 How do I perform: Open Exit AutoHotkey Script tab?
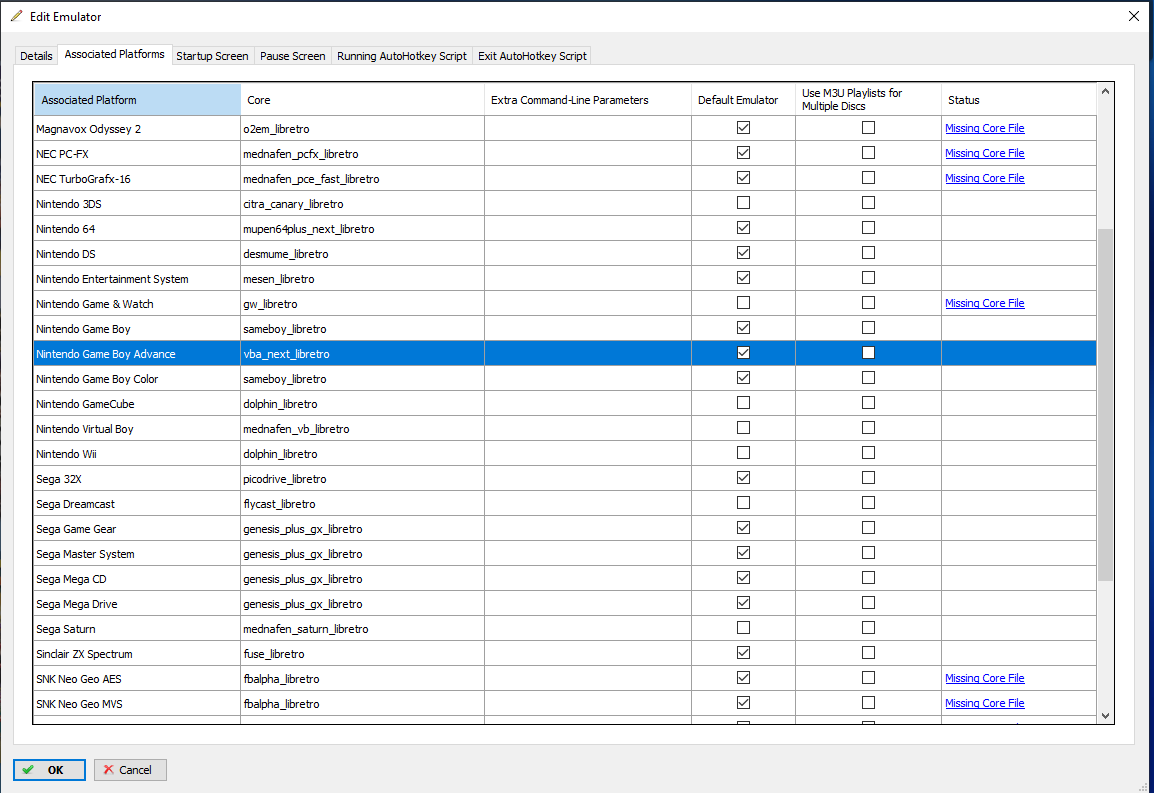pos(532,56)
